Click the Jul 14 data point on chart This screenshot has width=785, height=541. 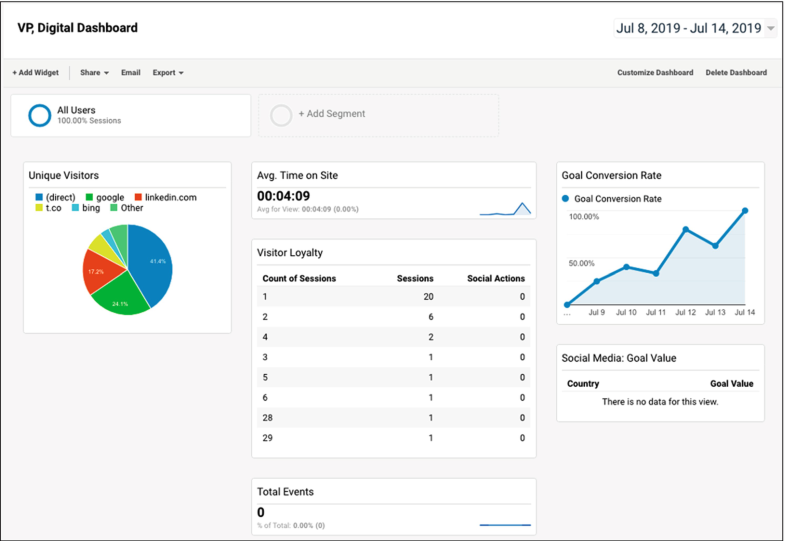pyautogui.click(x=745, y=211)
